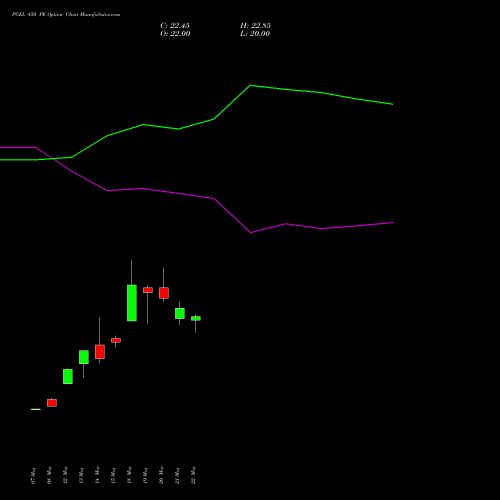Click the low value 'L: 20.00'
Viewport: 500px width, 500px height.
click(x=255, y=34)
